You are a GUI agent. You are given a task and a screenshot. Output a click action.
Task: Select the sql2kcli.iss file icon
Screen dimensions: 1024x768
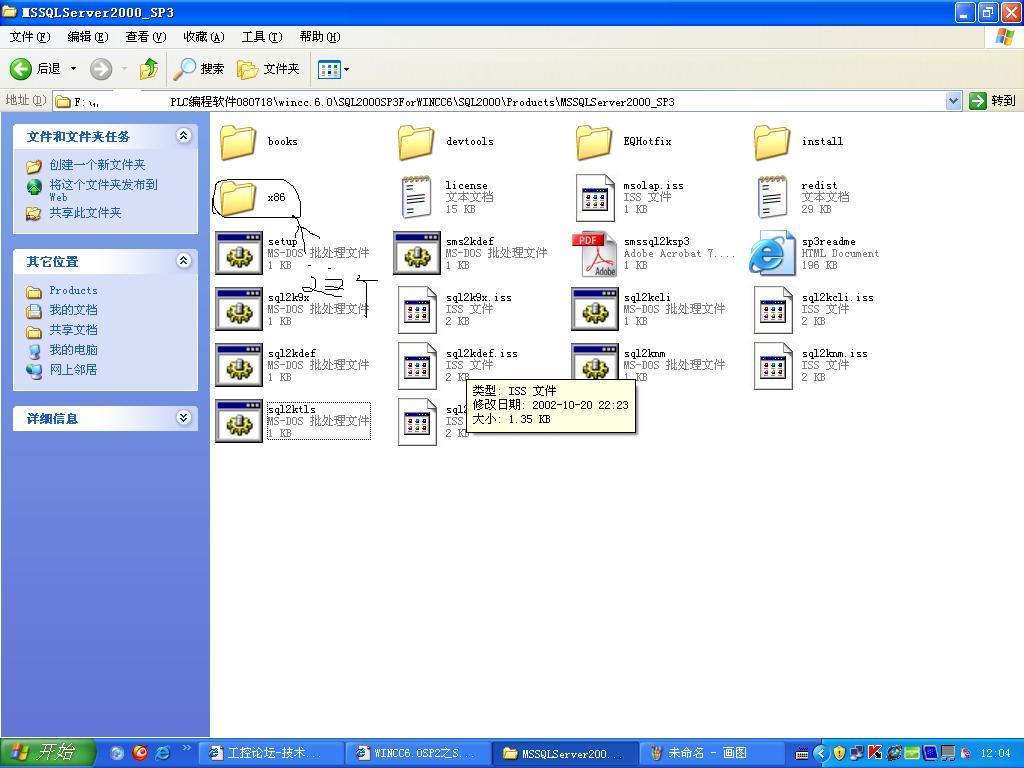tap(773, 310)
